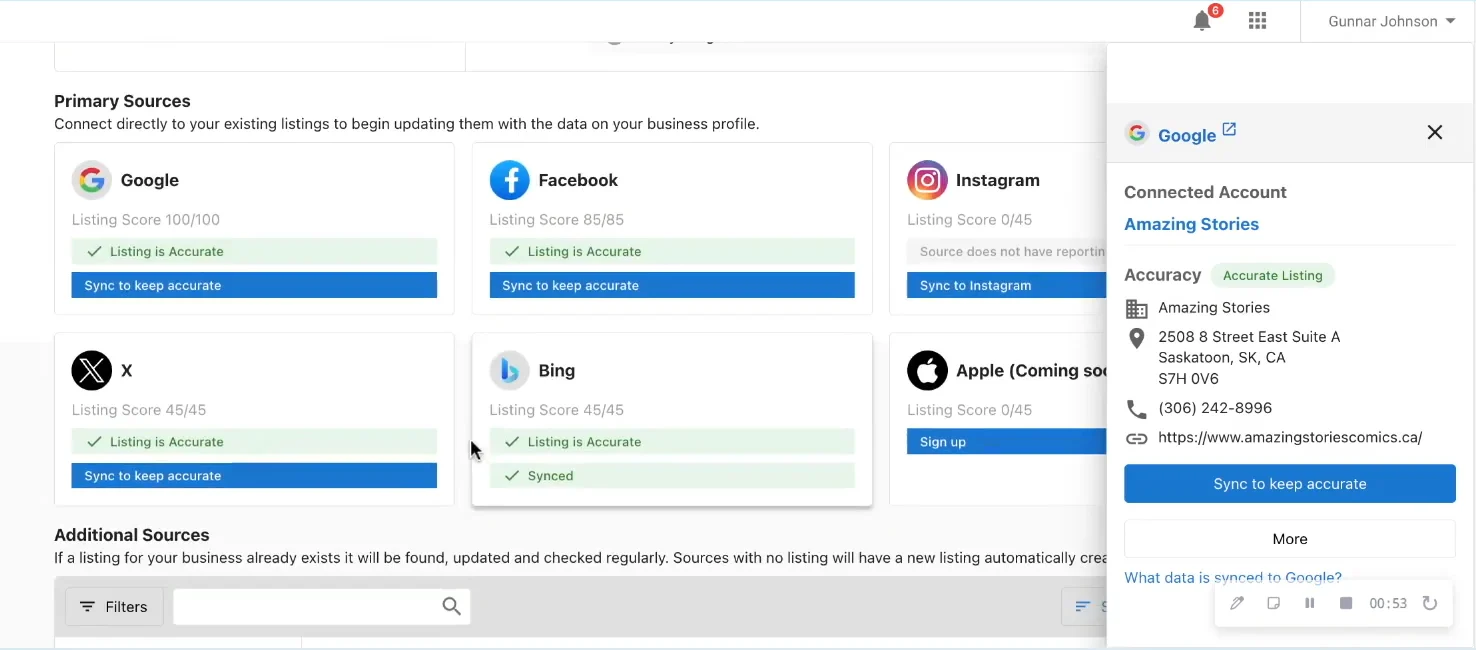Click the Connected Account heading
This screenshot has height=650, width=1476.
(x=1205, y=192)
